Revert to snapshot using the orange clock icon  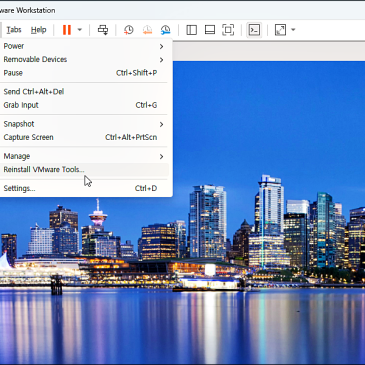point(147,30)
